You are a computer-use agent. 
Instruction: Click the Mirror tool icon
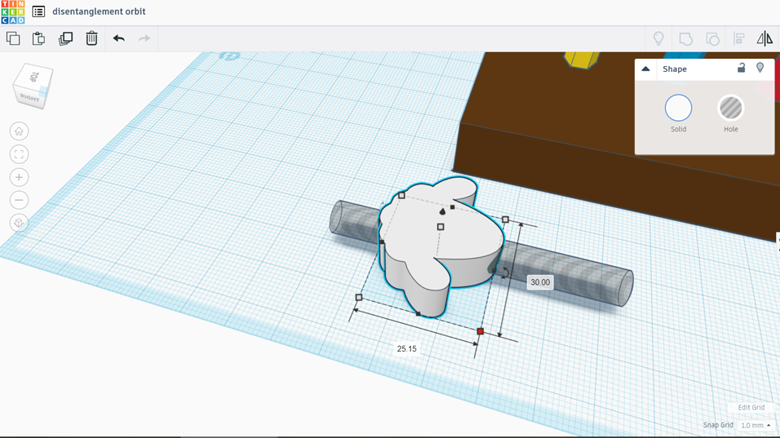coord(765,38)
